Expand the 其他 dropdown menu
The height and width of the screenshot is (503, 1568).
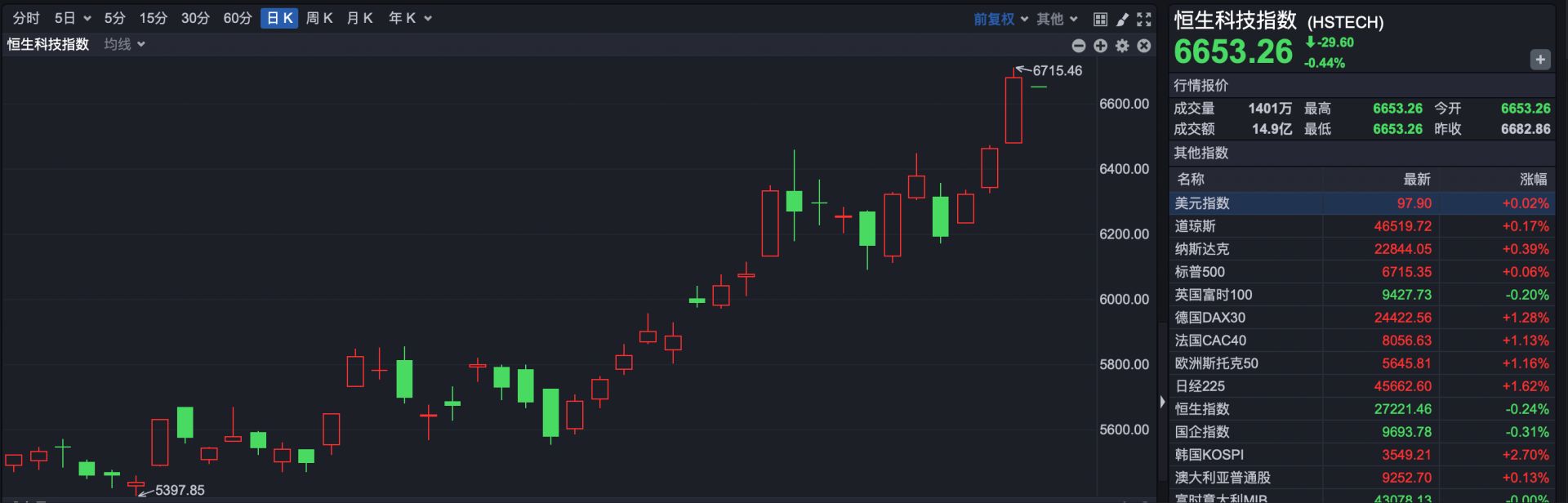tap(1057, 19)
